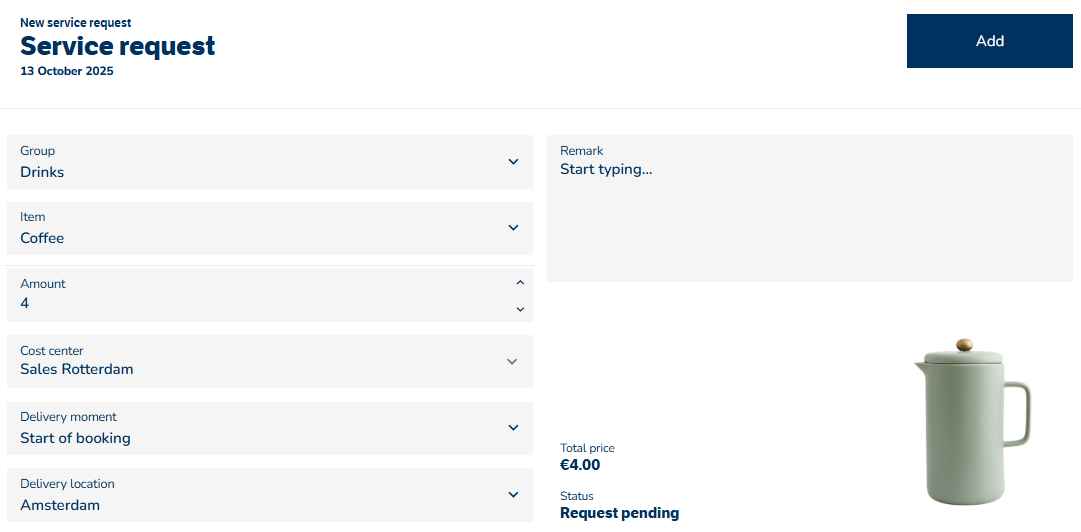Click the €4.00 total price

click(580, 465)
